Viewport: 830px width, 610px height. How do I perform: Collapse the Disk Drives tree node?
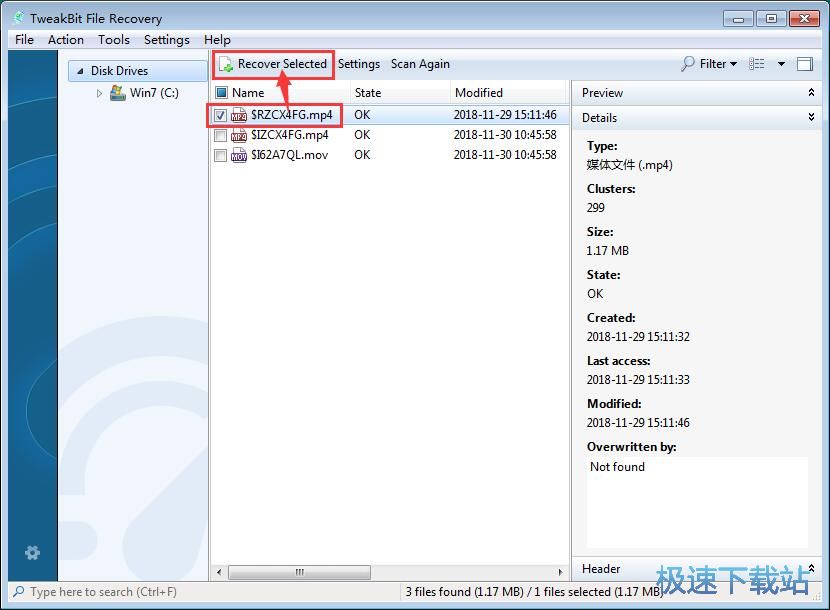(80, 71)
